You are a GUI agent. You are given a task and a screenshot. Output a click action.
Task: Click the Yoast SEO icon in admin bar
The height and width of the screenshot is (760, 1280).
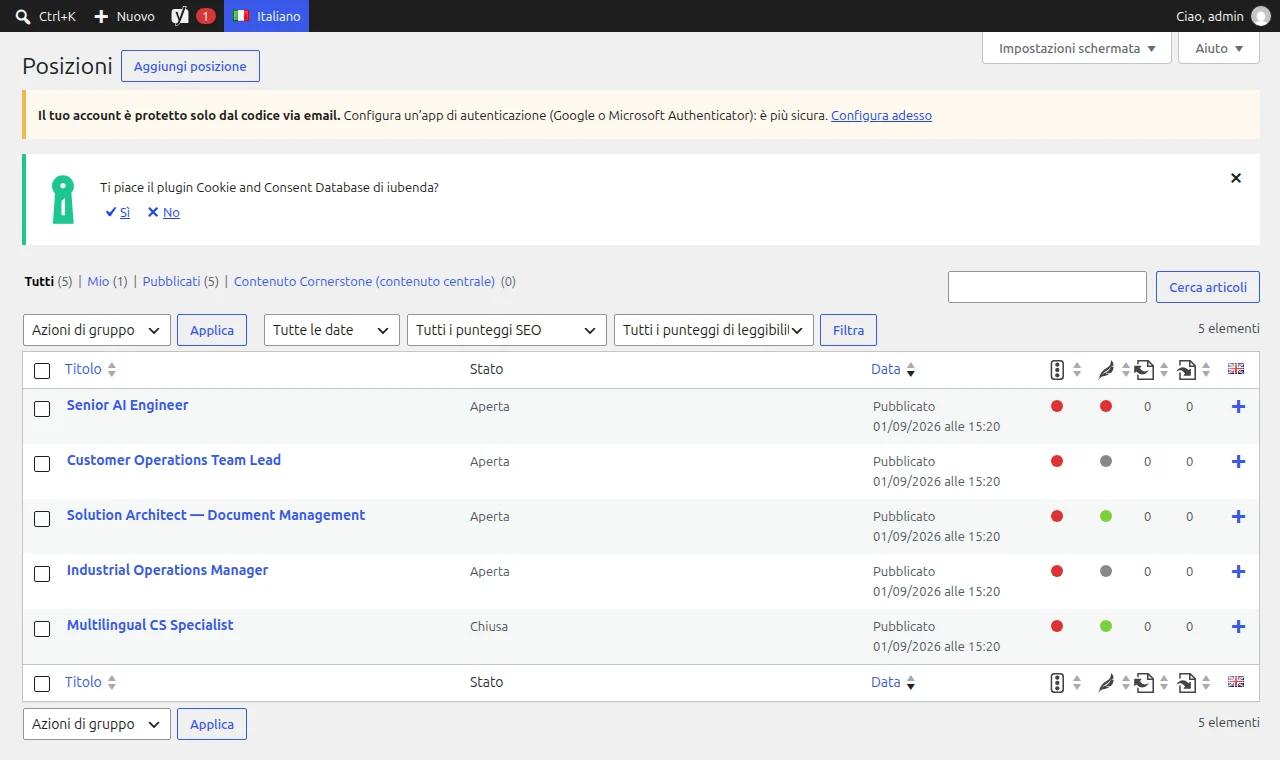180,16
